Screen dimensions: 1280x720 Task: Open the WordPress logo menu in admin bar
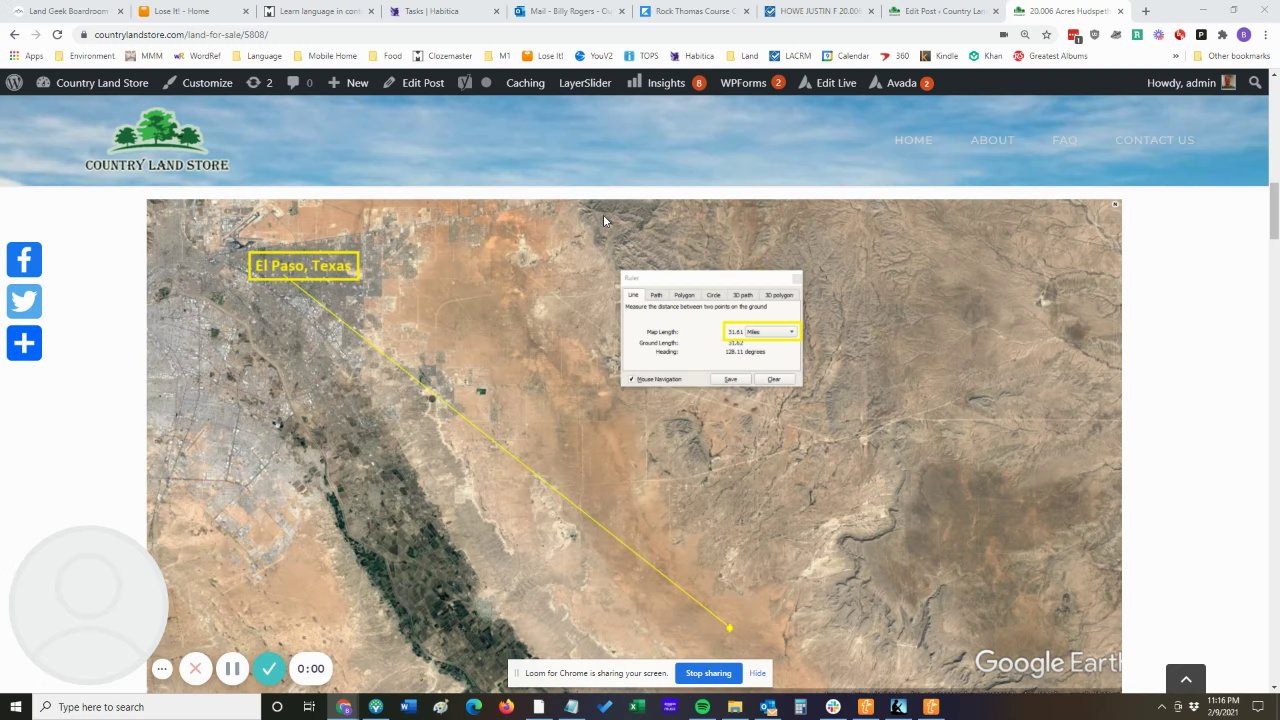point(14,83)
